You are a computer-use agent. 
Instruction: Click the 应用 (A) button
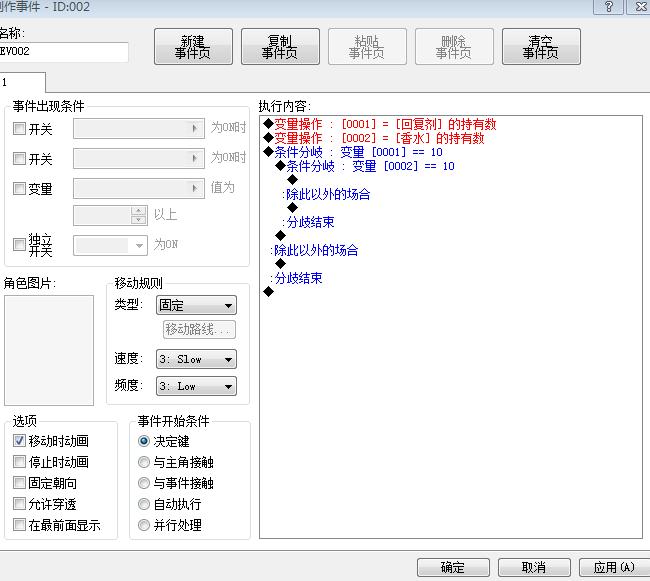click(x=614, y=567)
